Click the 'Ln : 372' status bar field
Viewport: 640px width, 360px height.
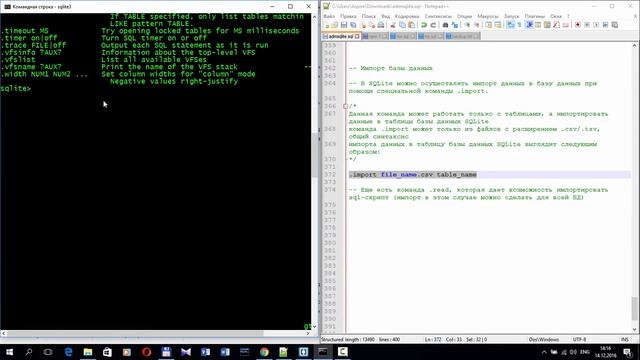point(433,339)
